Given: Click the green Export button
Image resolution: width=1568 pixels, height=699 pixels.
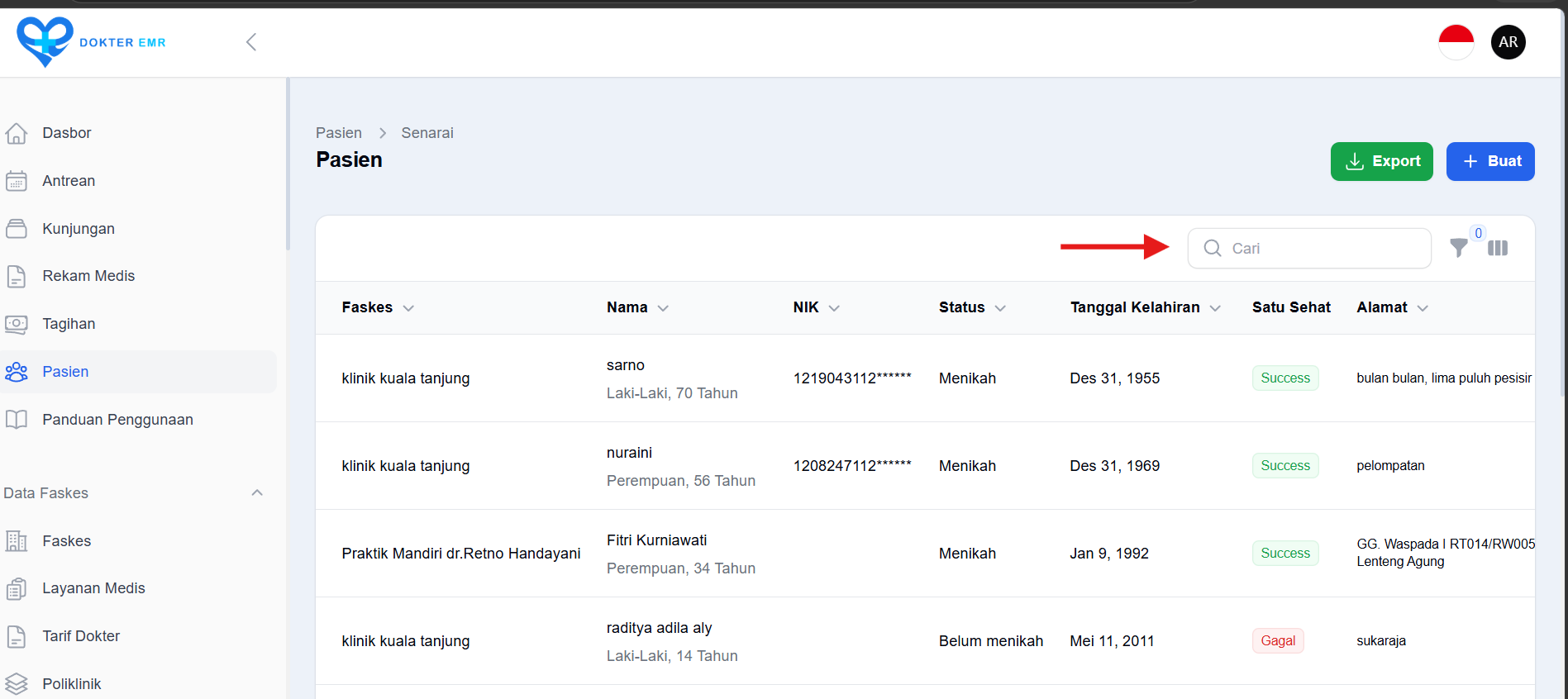Looking at the screenshot, I should coord(1381,161).
